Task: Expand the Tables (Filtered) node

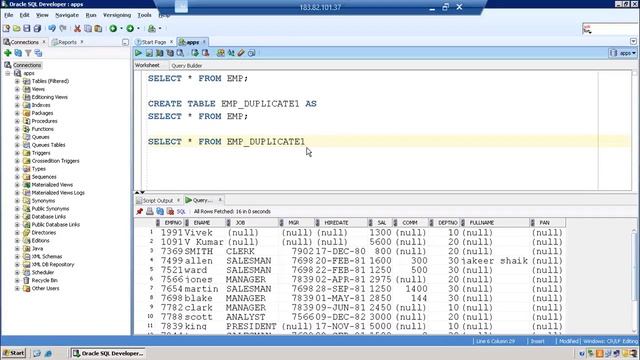Action: (x=17, y=81)
